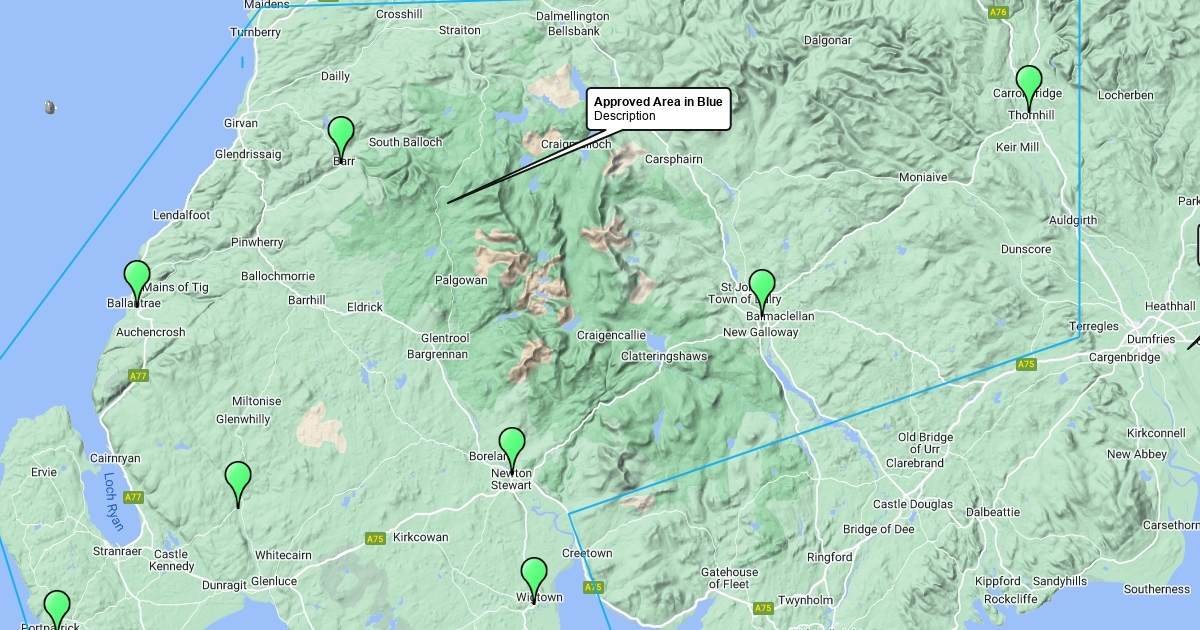Click the small grey icon in the sea
This screenshot has height=630, width=1200.
pos(50,107)
